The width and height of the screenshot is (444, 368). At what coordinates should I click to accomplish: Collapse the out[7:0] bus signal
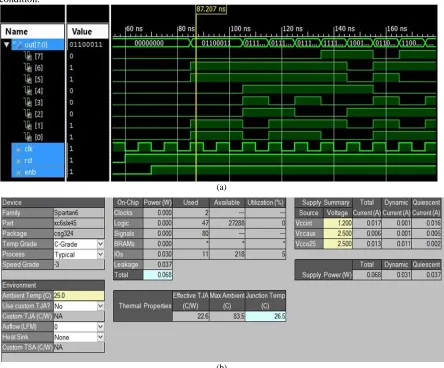click(x=6, y=44)
